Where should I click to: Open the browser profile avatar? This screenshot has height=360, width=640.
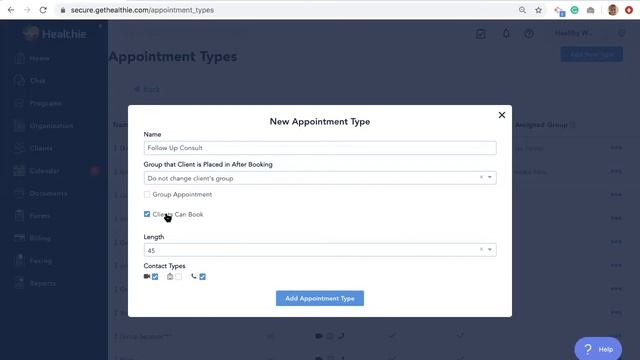pyautogui.click(x=613, y=10)
